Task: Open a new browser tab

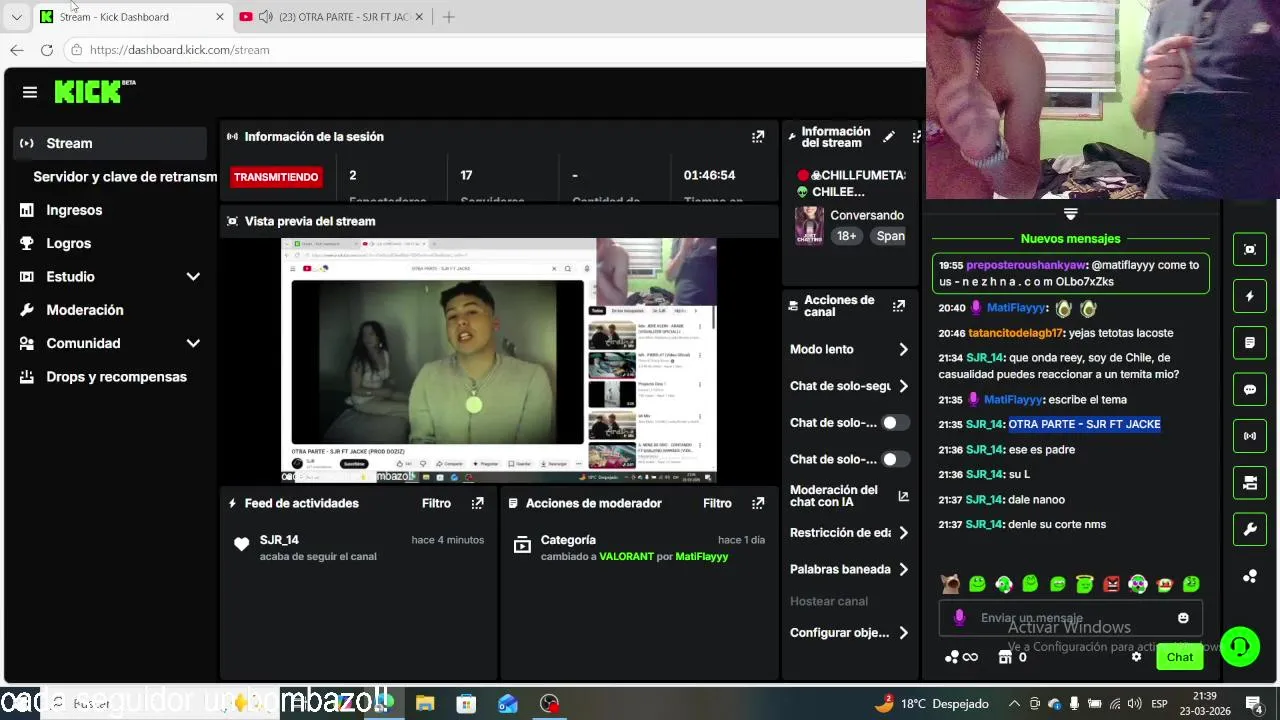Action: click(448, 17)
